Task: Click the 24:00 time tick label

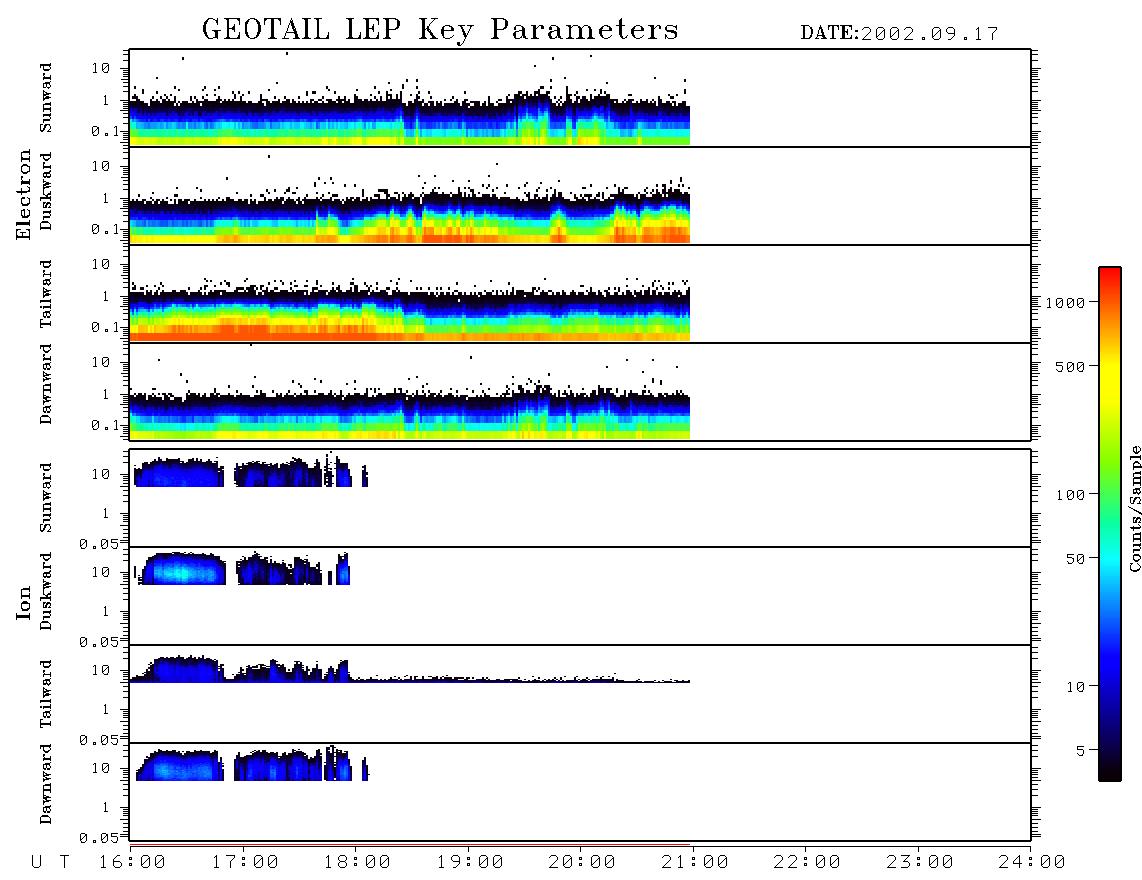Action: coord(1032,863)
